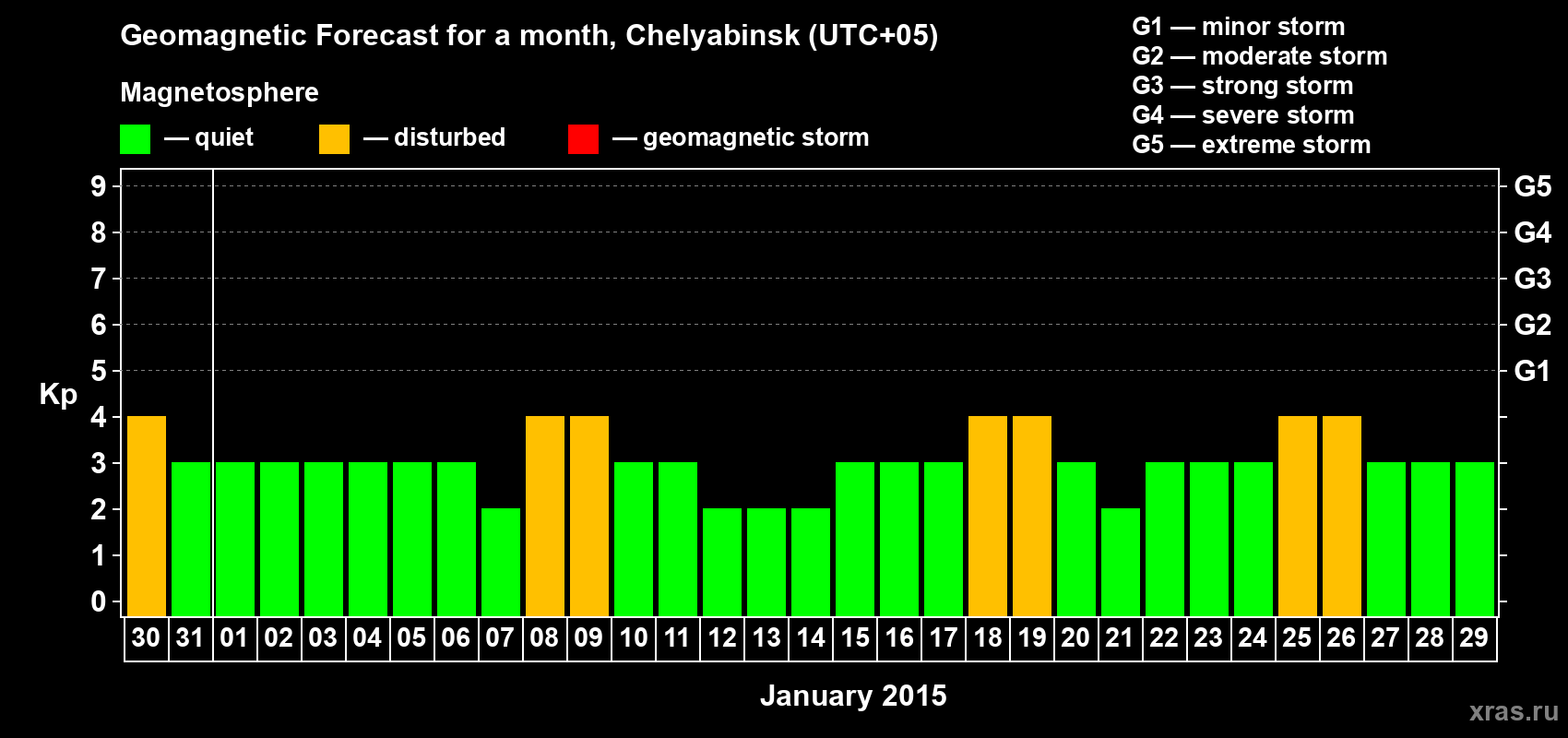This screenshot has width=1568, height=738.
Task: Click 'G5 — extreme storm' legend line
Action: tap(1252, 145)
